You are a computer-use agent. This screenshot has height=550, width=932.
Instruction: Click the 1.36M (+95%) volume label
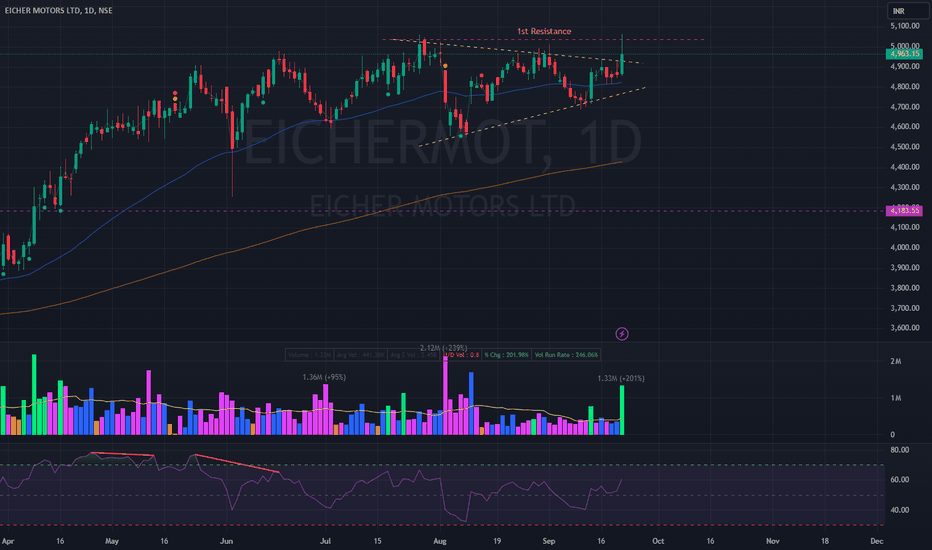[324, 377]
